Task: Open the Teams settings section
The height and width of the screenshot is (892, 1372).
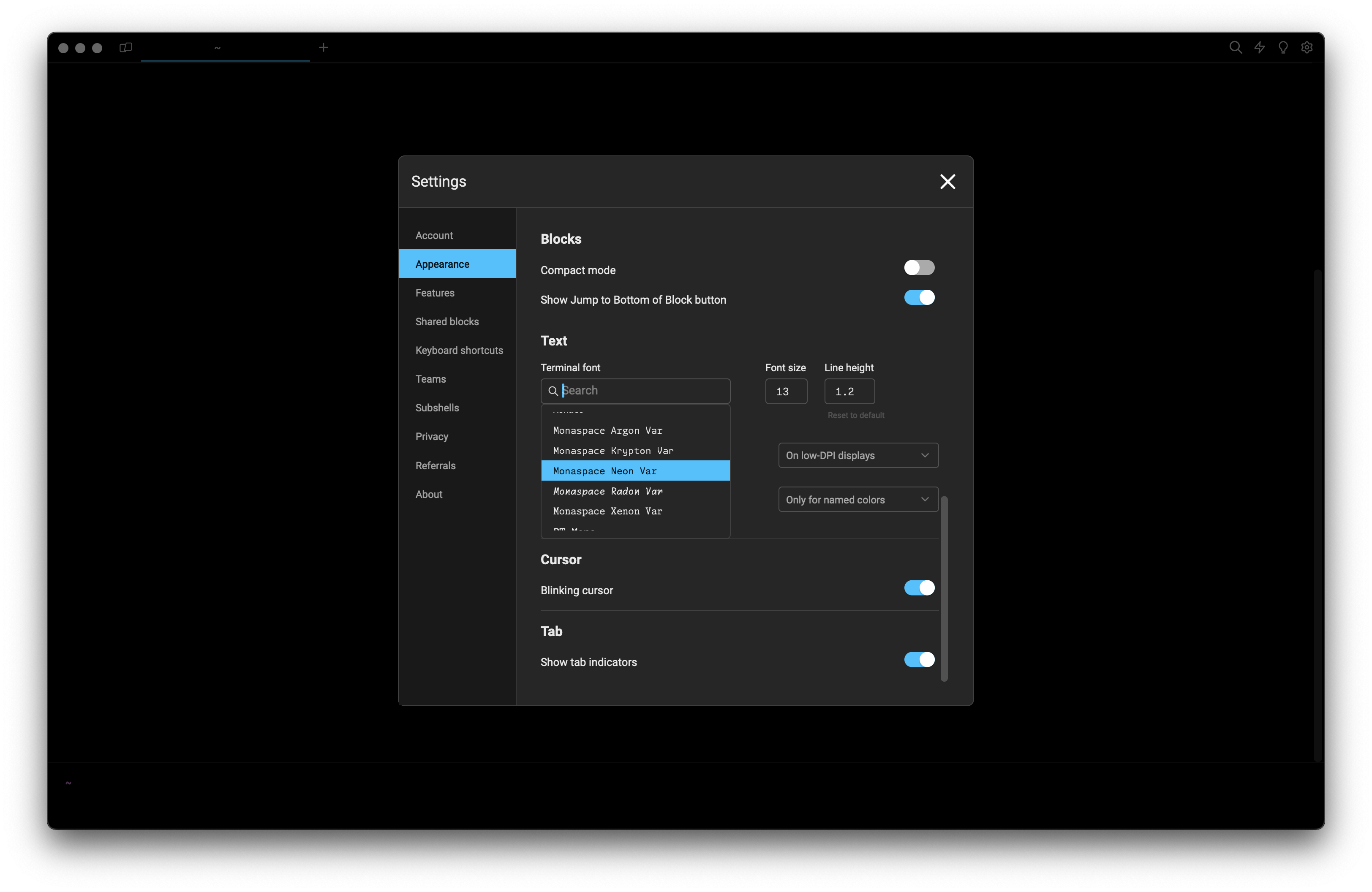Action: 457,379
